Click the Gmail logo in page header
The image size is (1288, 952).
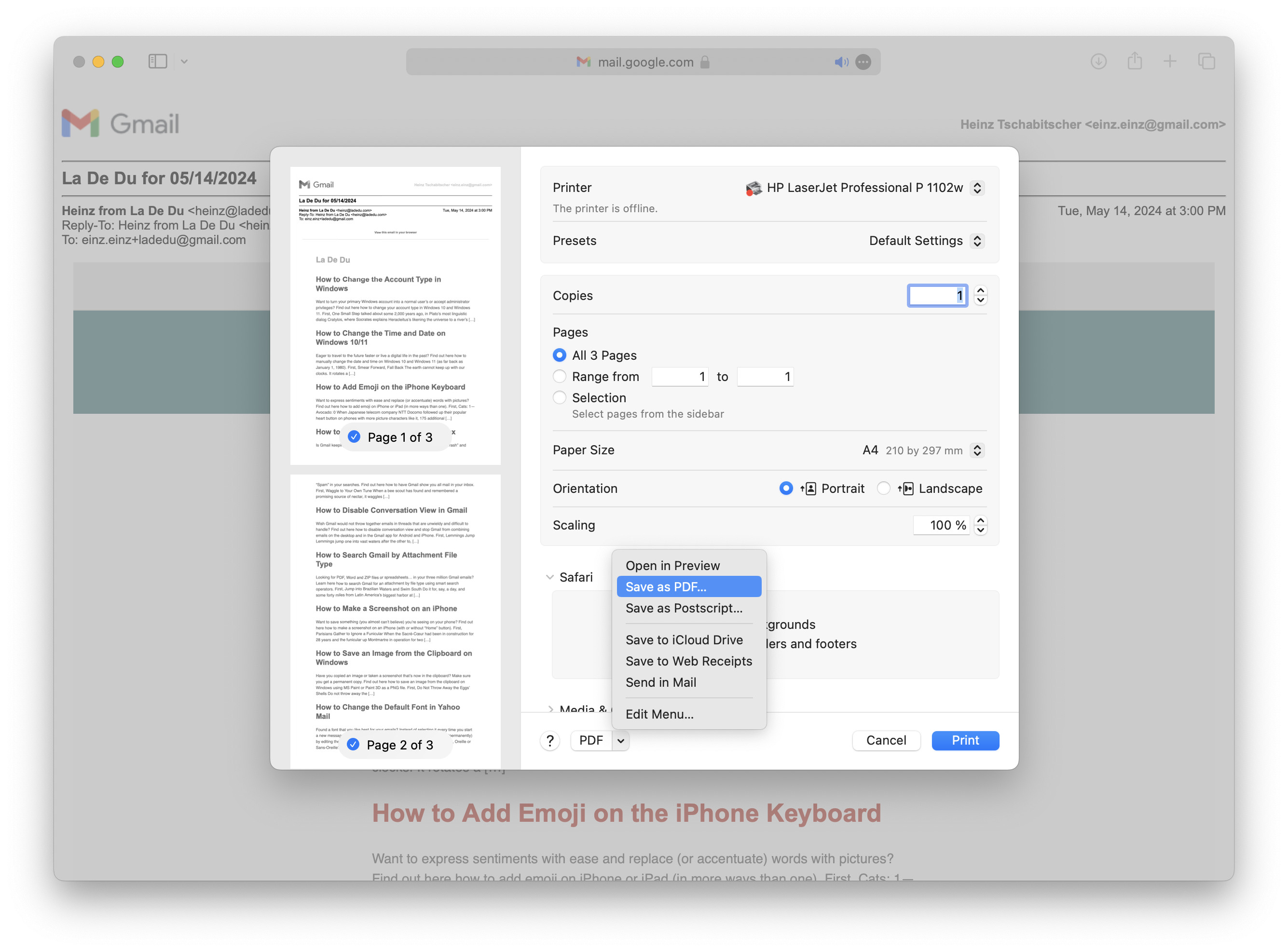pos(121,123)
